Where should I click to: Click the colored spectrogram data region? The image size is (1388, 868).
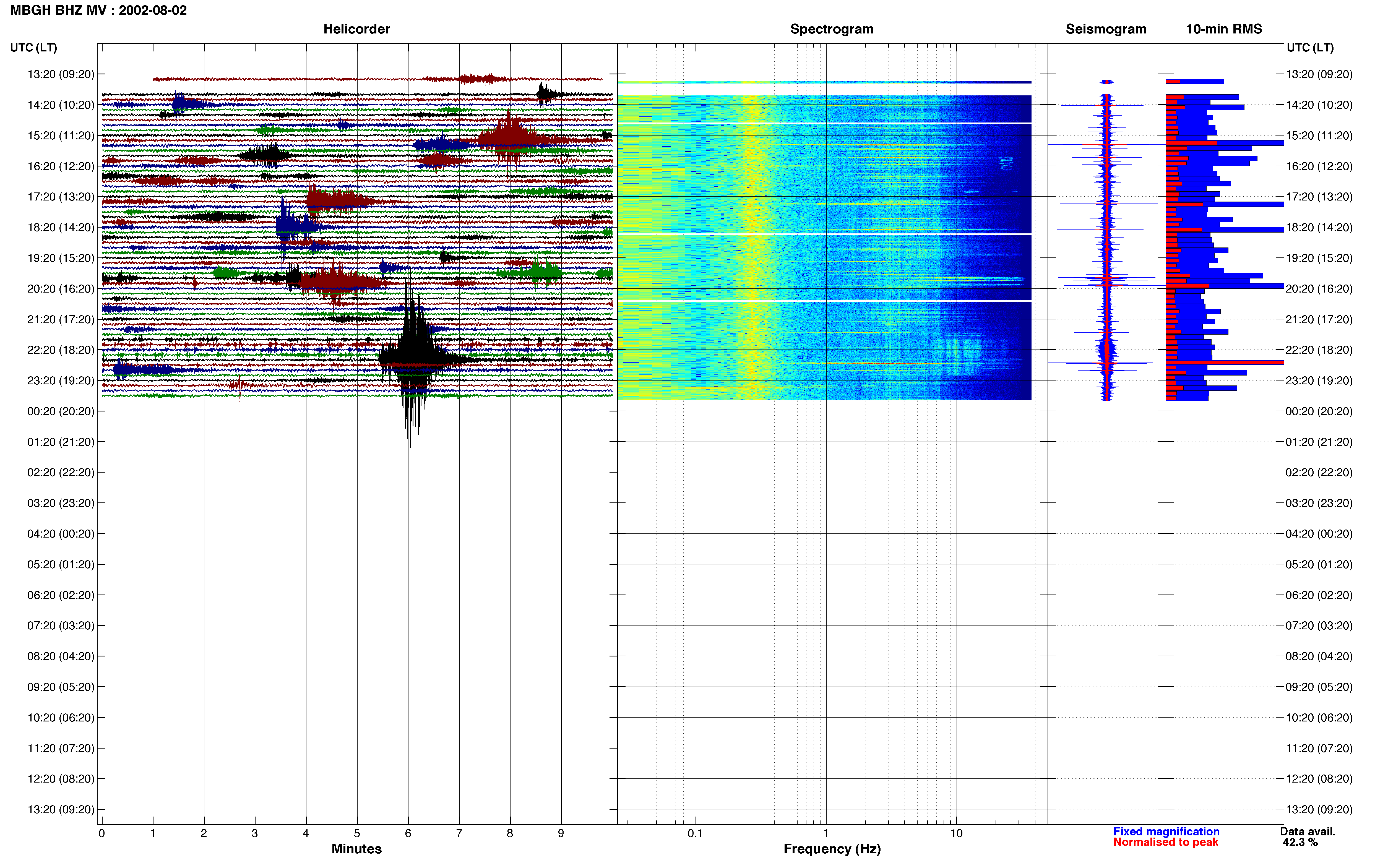point(824,247)
